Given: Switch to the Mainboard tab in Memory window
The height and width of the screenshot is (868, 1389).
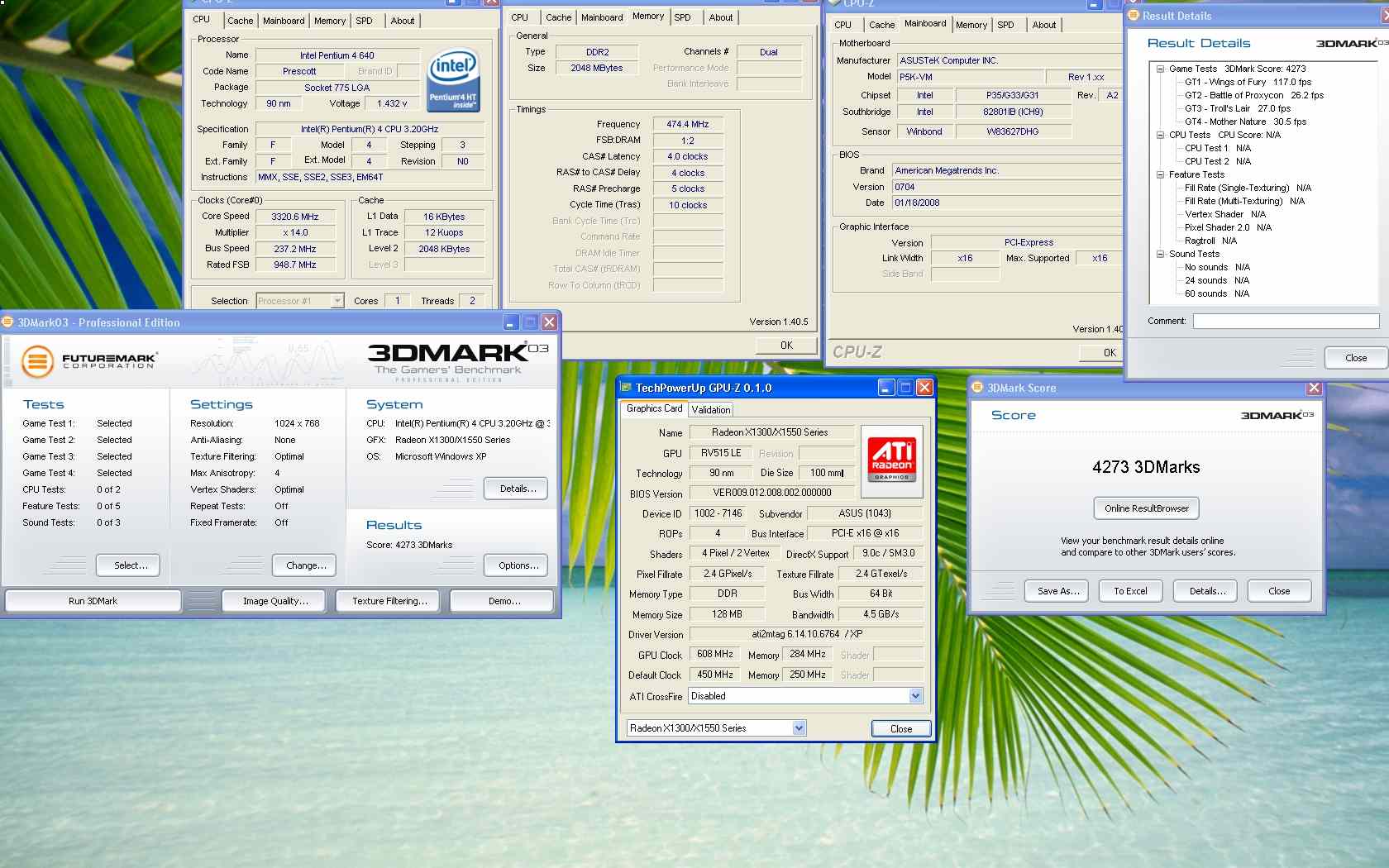Looking at the screenshot, I should pos(602,17).
